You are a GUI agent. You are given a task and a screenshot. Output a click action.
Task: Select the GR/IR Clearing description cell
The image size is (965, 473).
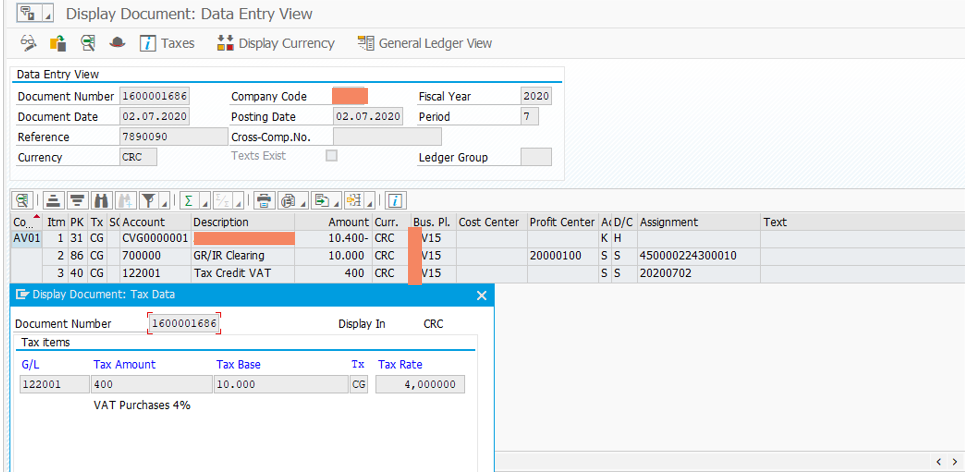[243, 255]
